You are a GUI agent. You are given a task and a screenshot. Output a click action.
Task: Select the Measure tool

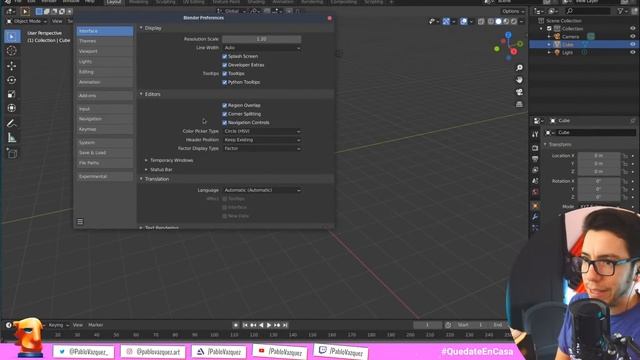point(11,138)
